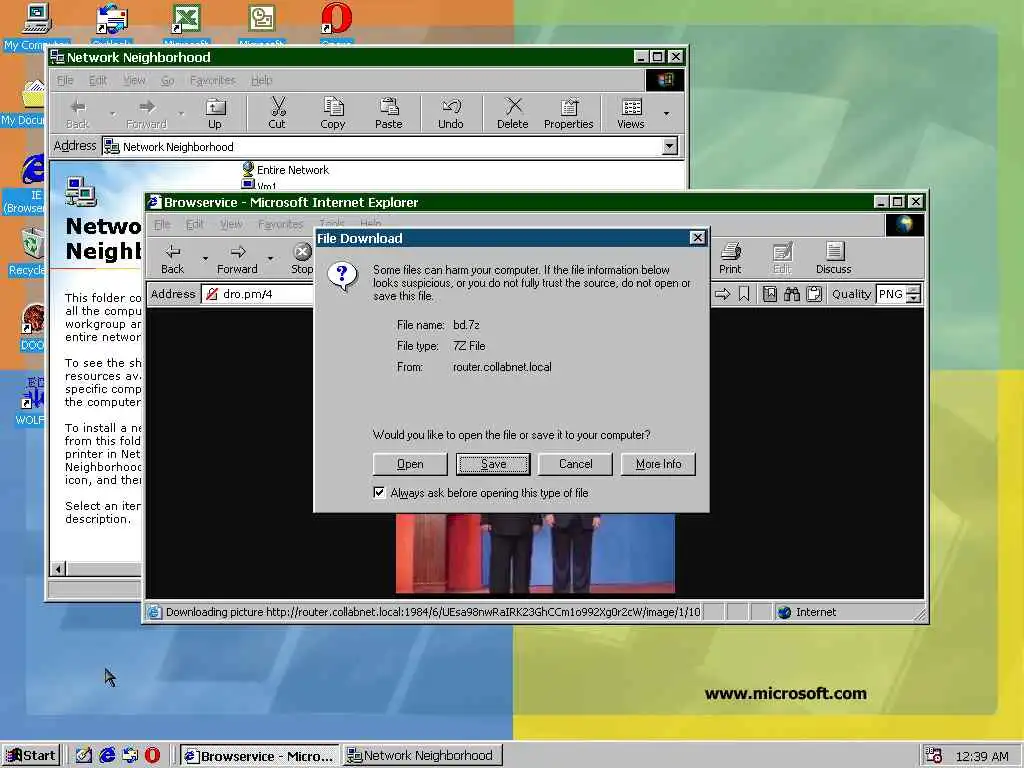Image resolution: width=1024 pixels, height=768 pixels.
Task: Click Save in the File Download dialog
Action: 493,464
